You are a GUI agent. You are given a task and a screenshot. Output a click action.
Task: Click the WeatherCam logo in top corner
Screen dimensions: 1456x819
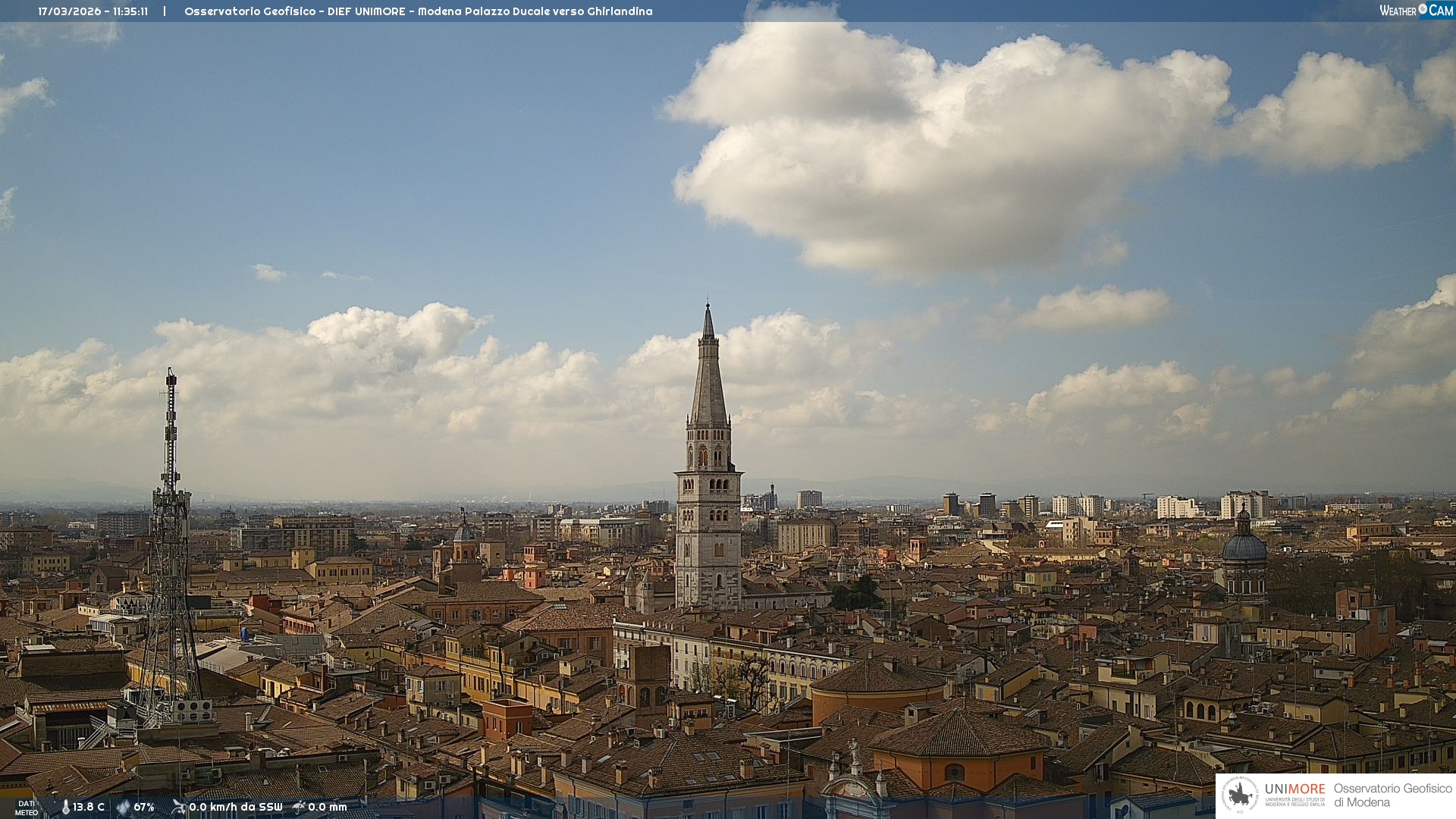1416,10
